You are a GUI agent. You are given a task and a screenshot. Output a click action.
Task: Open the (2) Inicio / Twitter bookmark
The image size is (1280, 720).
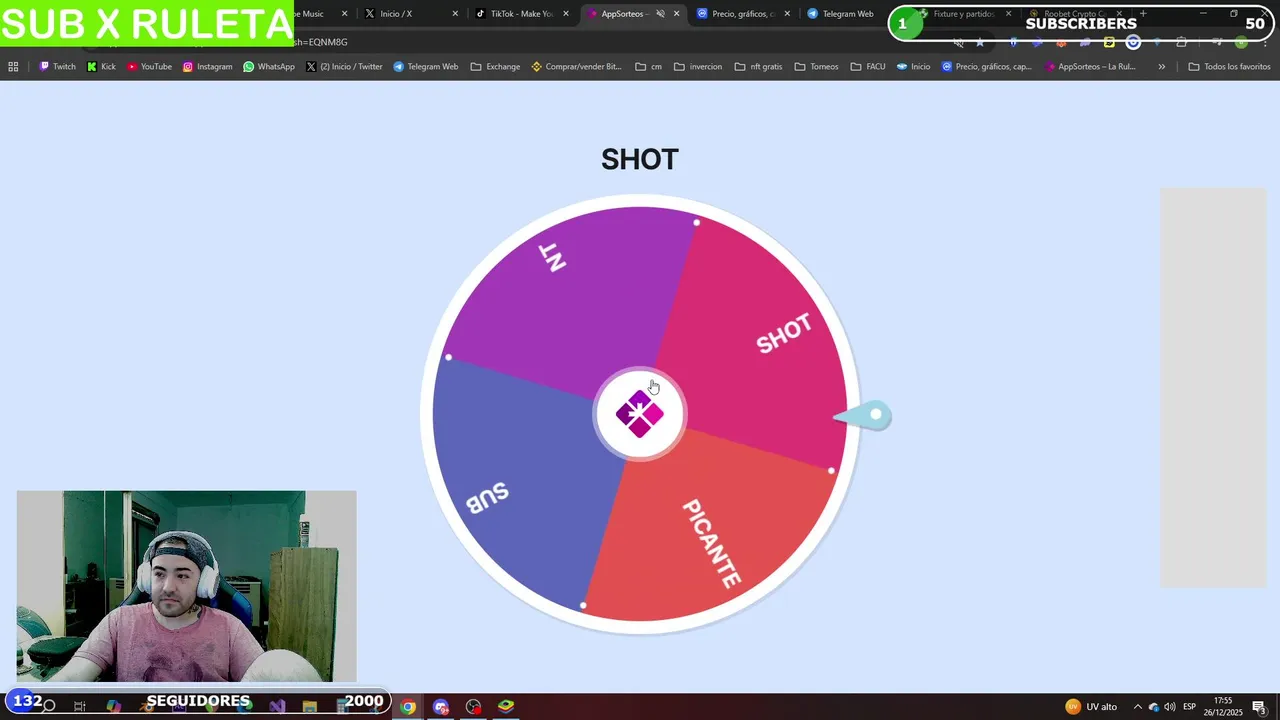[344, 67]
